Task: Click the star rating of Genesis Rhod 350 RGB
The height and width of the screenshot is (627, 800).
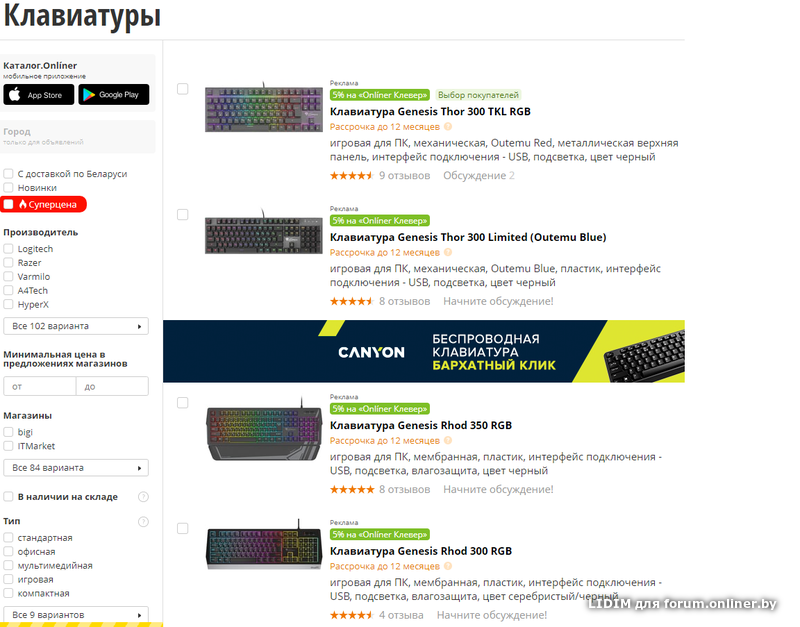Action: tap(352, 489)
